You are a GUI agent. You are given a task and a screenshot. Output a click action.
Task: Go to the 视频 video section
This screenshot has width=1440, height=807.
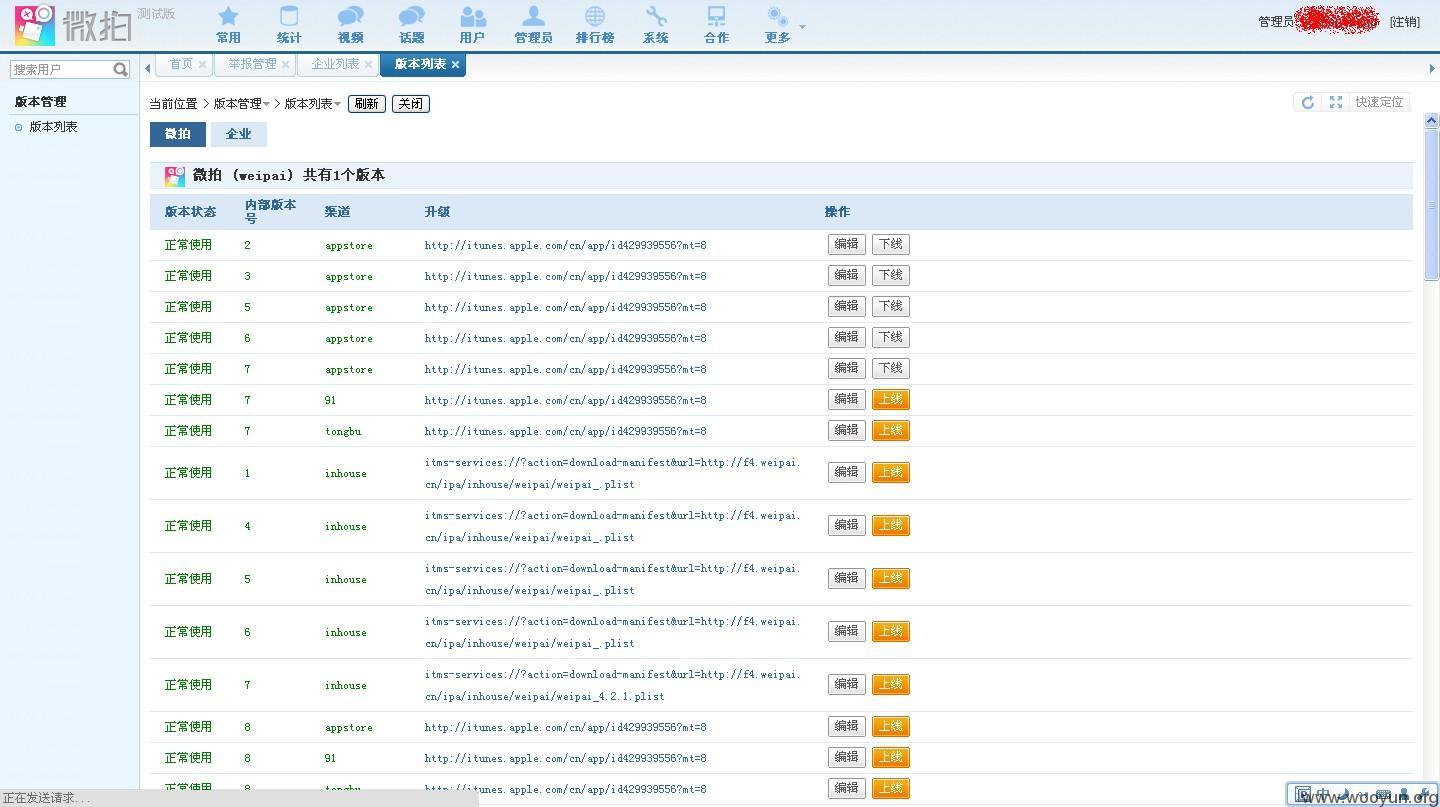coord(350,25)
